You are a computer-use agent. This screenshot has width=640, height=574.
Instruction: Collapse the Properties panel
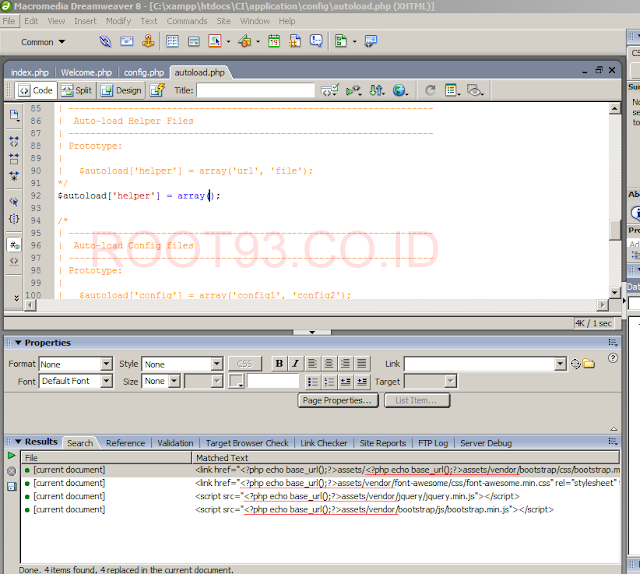pyautogui.click(x=18, y=343)
